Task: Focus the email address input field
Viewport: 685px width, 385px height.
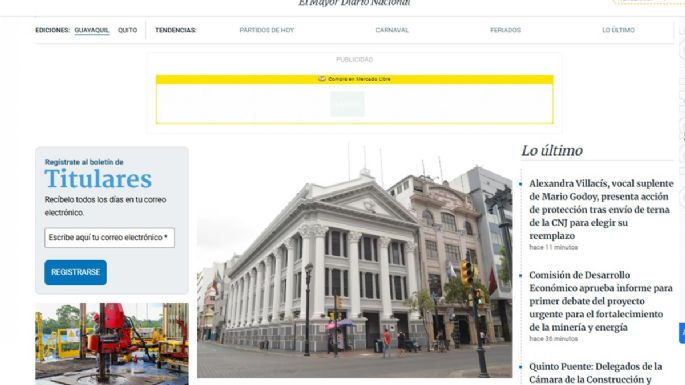Action: click(x=109, y=238)
